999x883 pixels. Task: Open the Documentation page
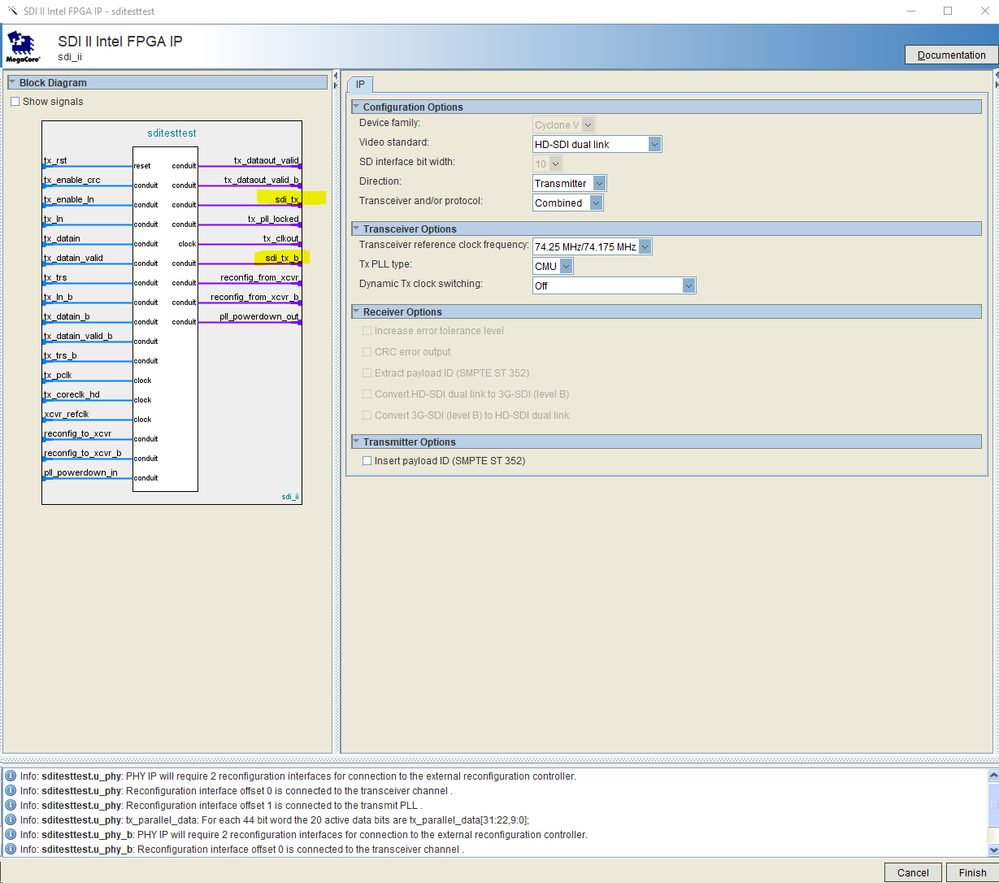[951, 55]
